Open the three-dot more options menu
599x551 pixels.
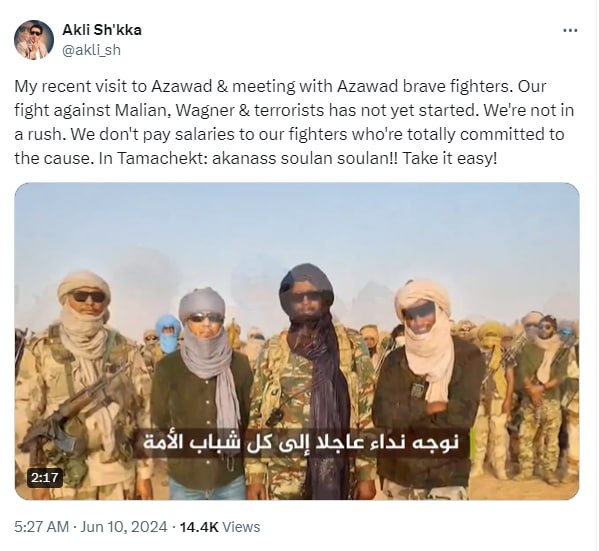click(570, 30)
